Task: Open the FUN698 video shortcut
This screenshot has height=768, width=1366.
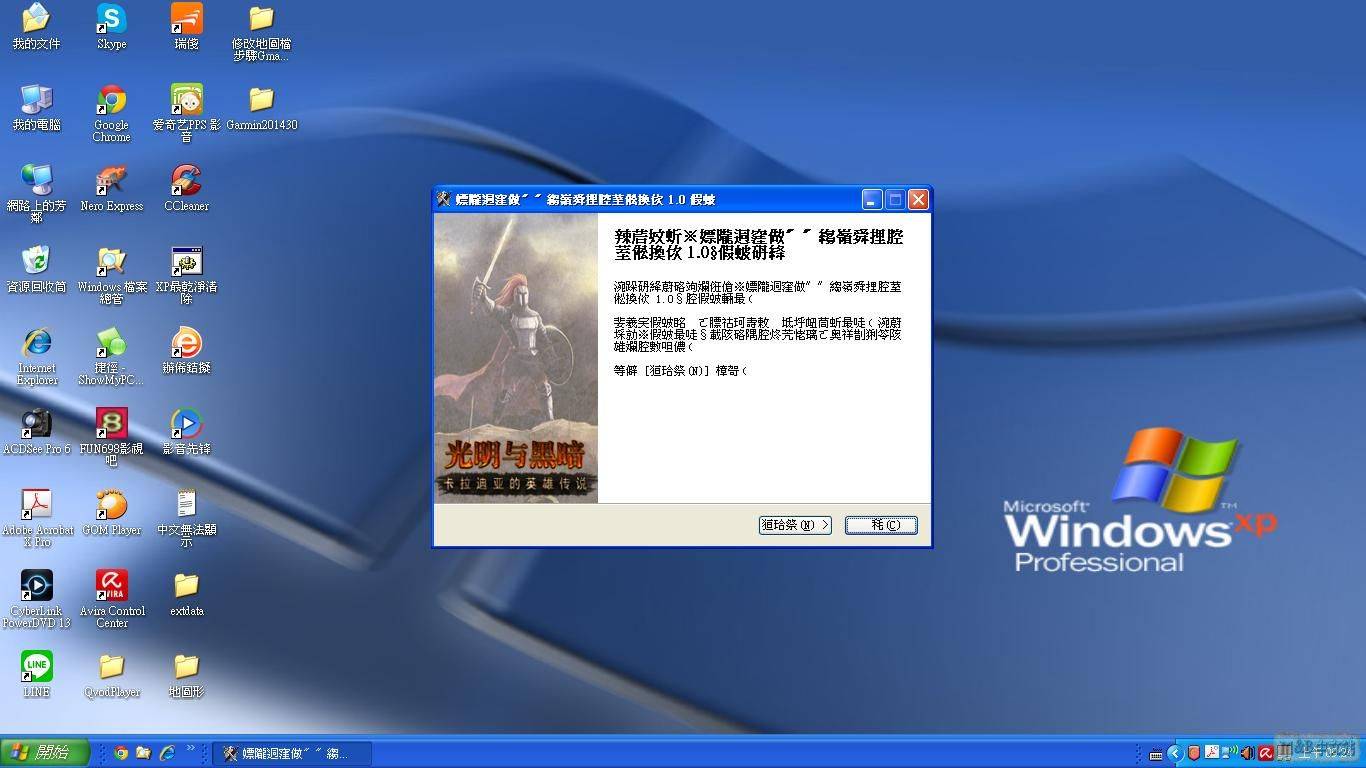Action: point(111,437)
